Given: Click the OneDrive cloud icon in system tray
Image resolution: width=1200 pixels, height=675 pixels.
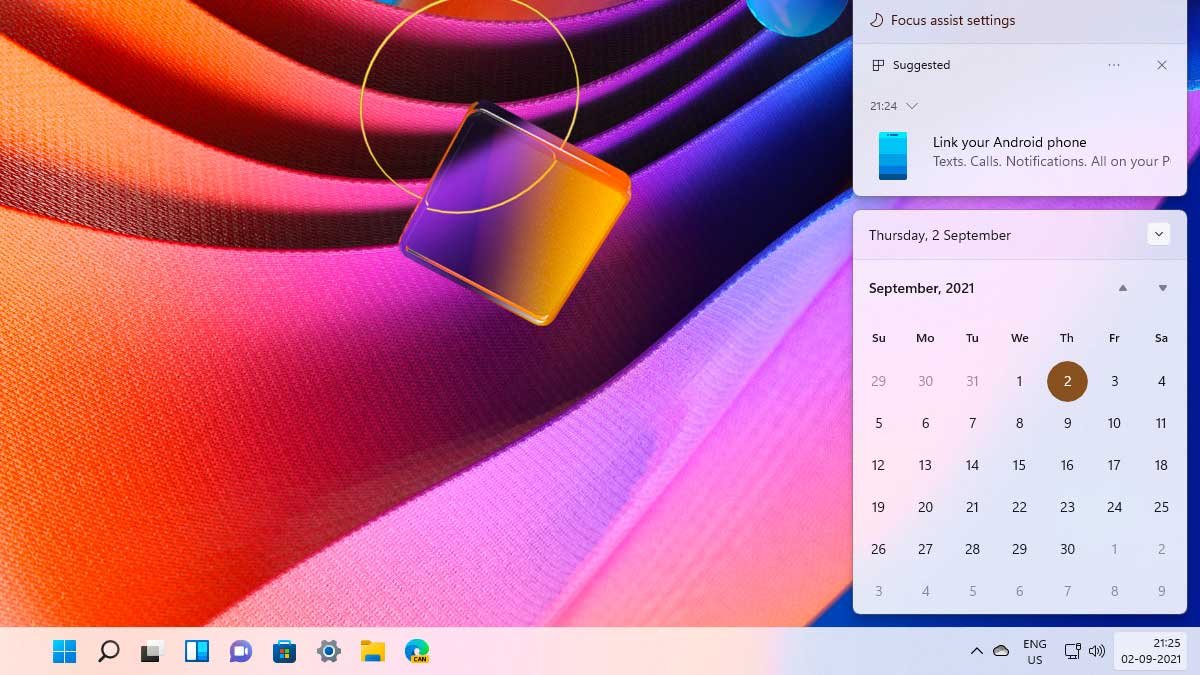Looking at the screenshot, I should (1001, 651).
